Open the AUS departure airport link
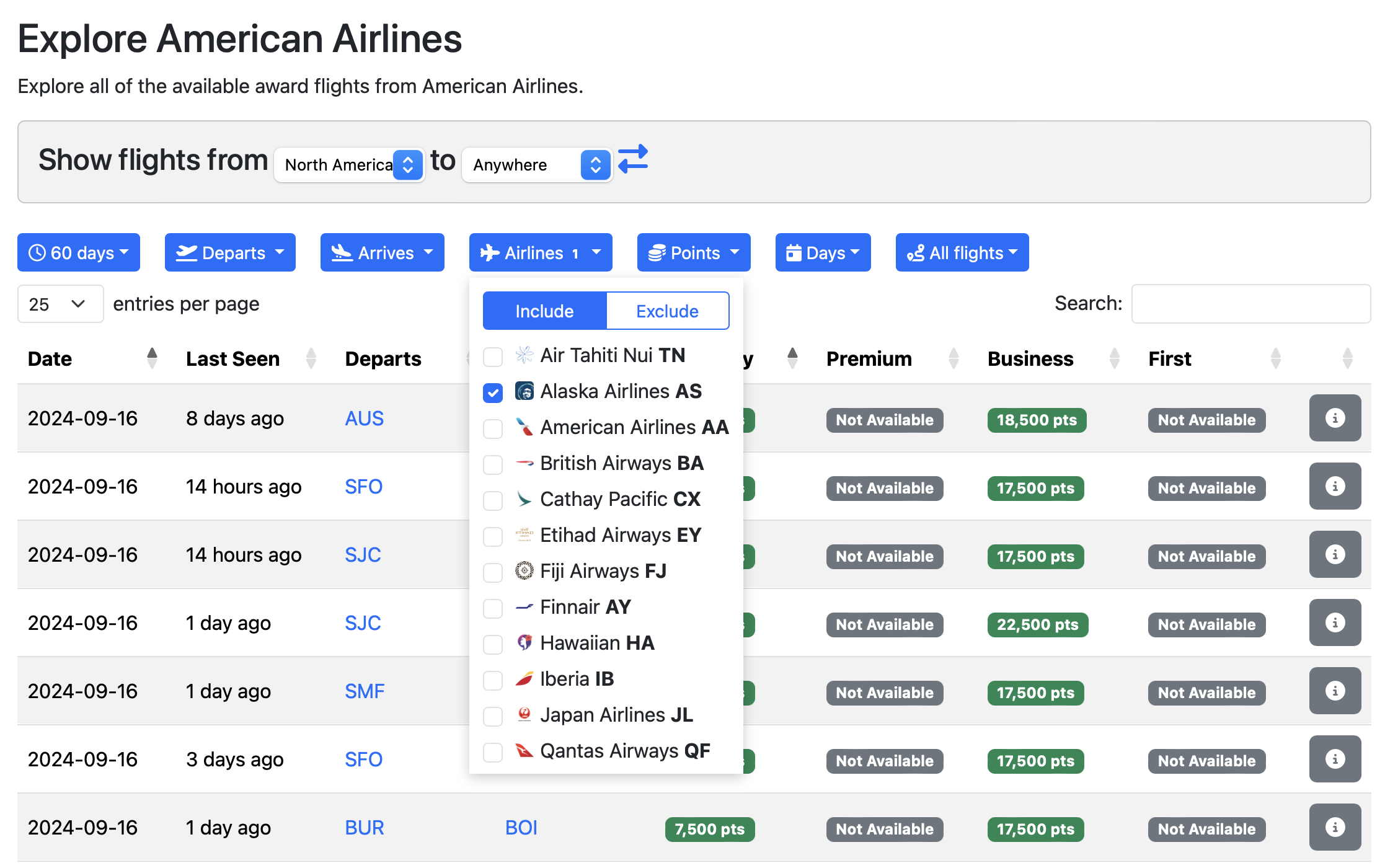1385x868 pixels. click(x=365, y=418)
